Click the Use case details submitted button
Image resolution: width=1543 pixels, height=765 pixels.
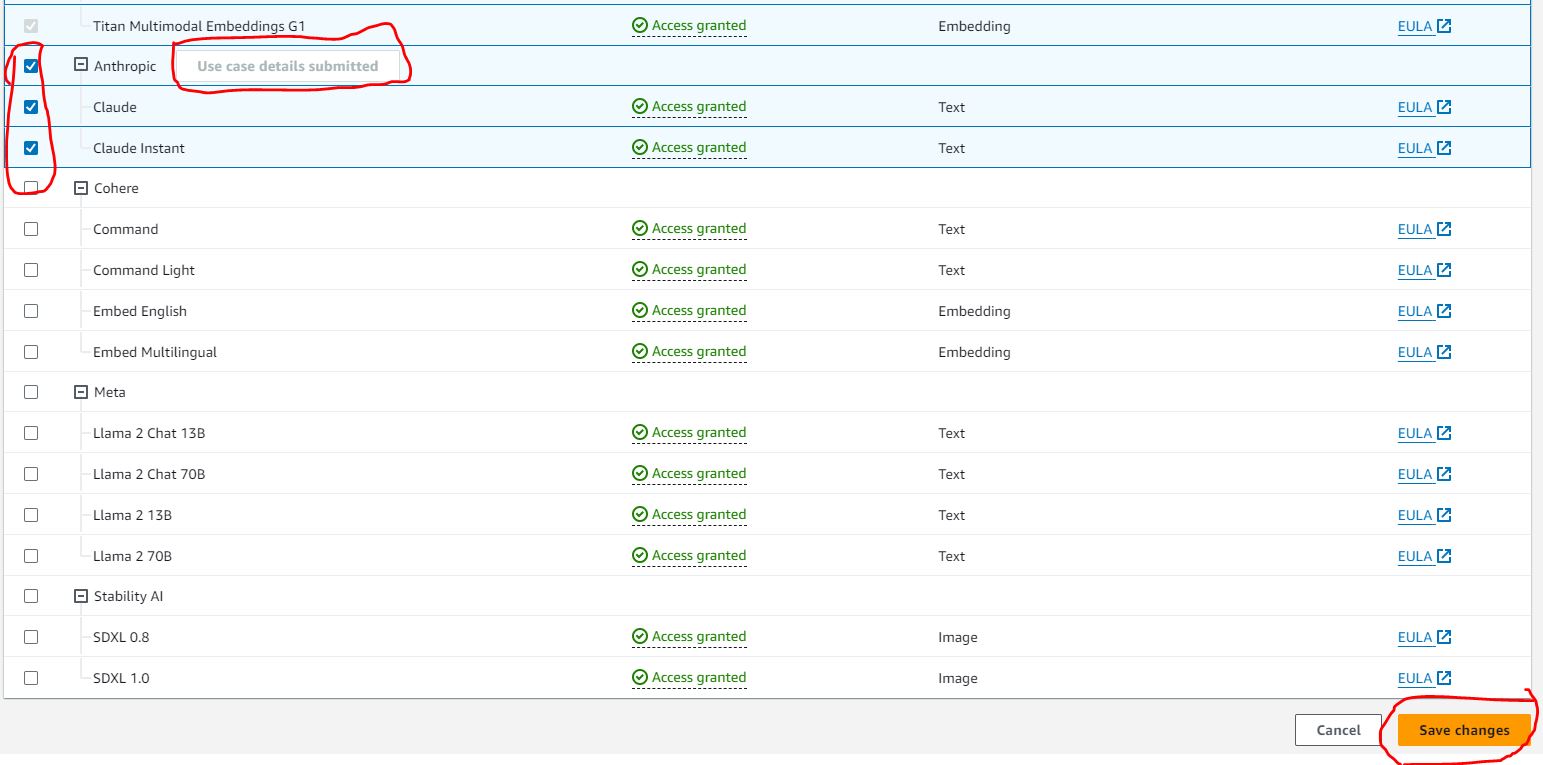[287, 66]
